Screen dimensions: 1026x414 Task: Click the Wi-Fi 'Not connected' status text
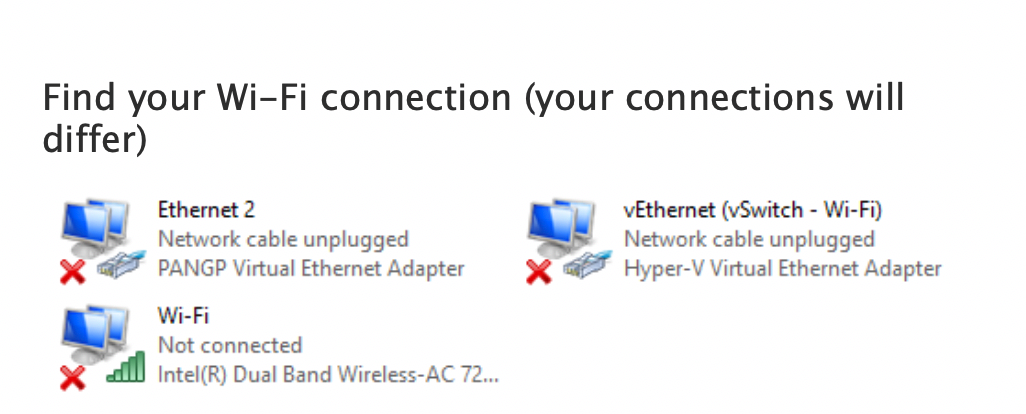(230, 345)
